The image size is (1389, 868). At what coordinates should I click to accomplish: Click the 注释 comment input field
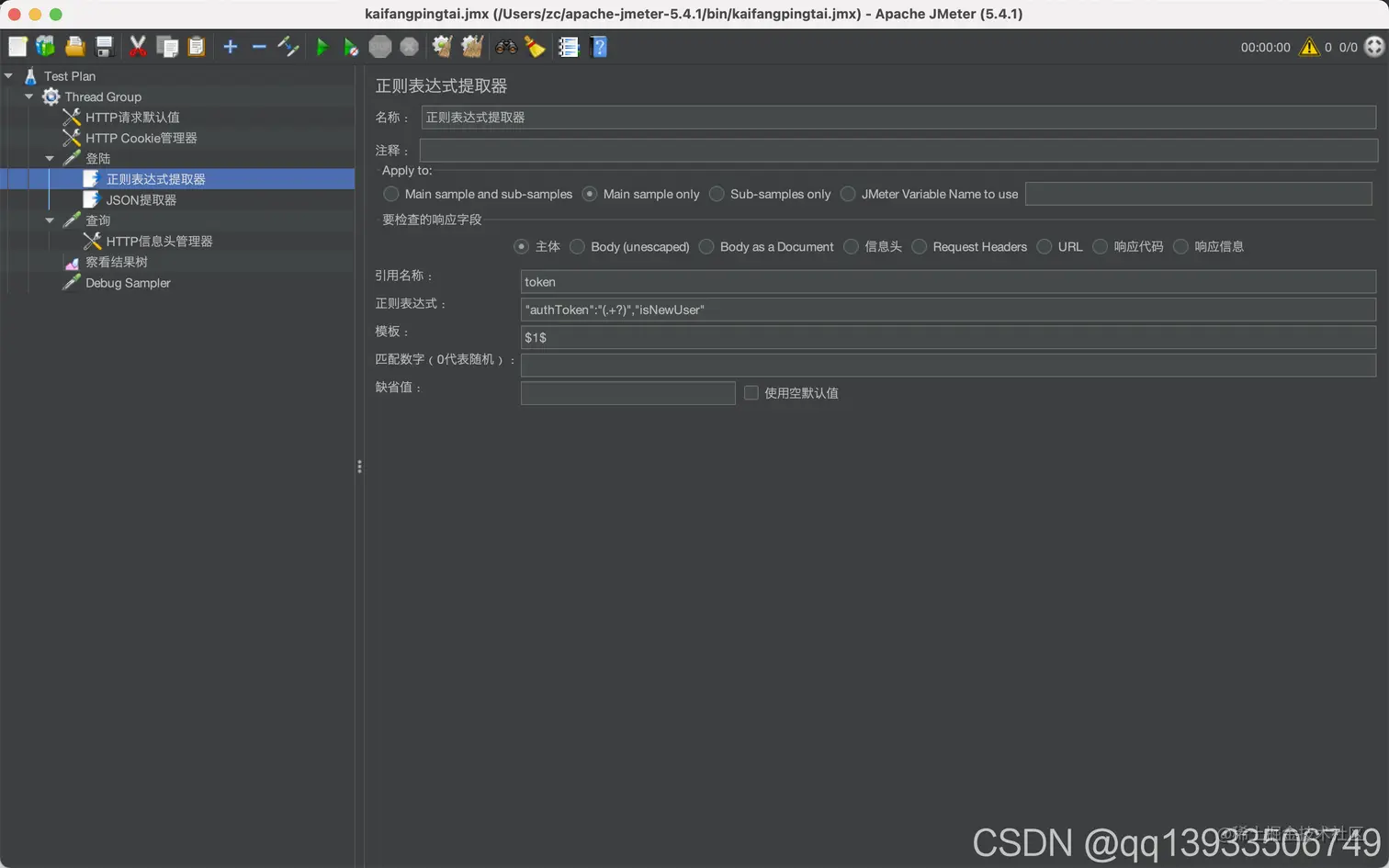pyautogui.click(x=898, y=151)
